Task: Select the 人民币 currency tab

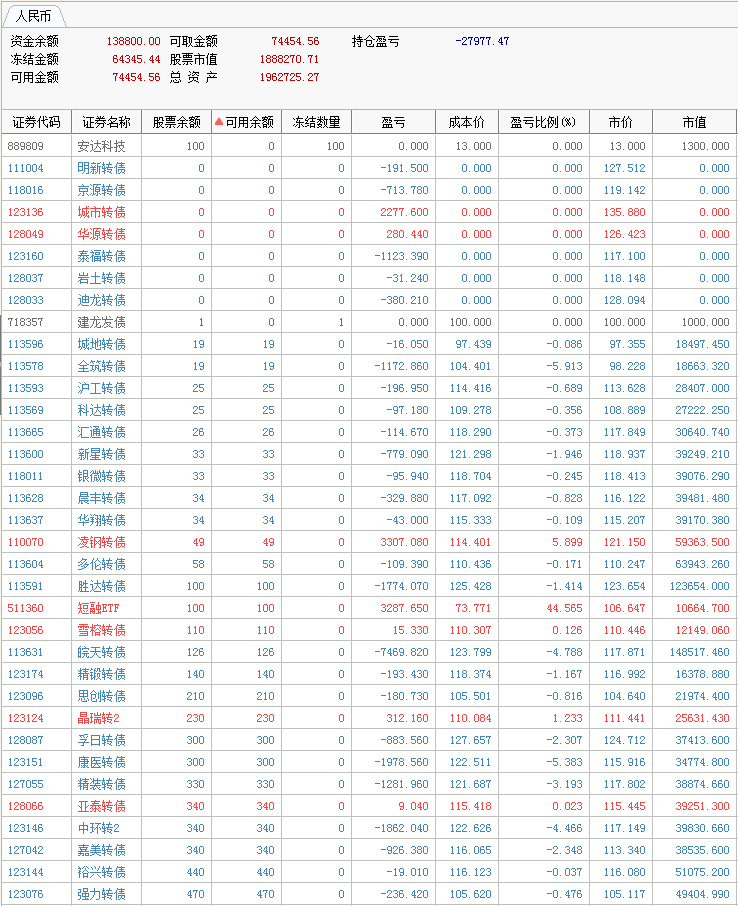Action: (x=33, y=16)
